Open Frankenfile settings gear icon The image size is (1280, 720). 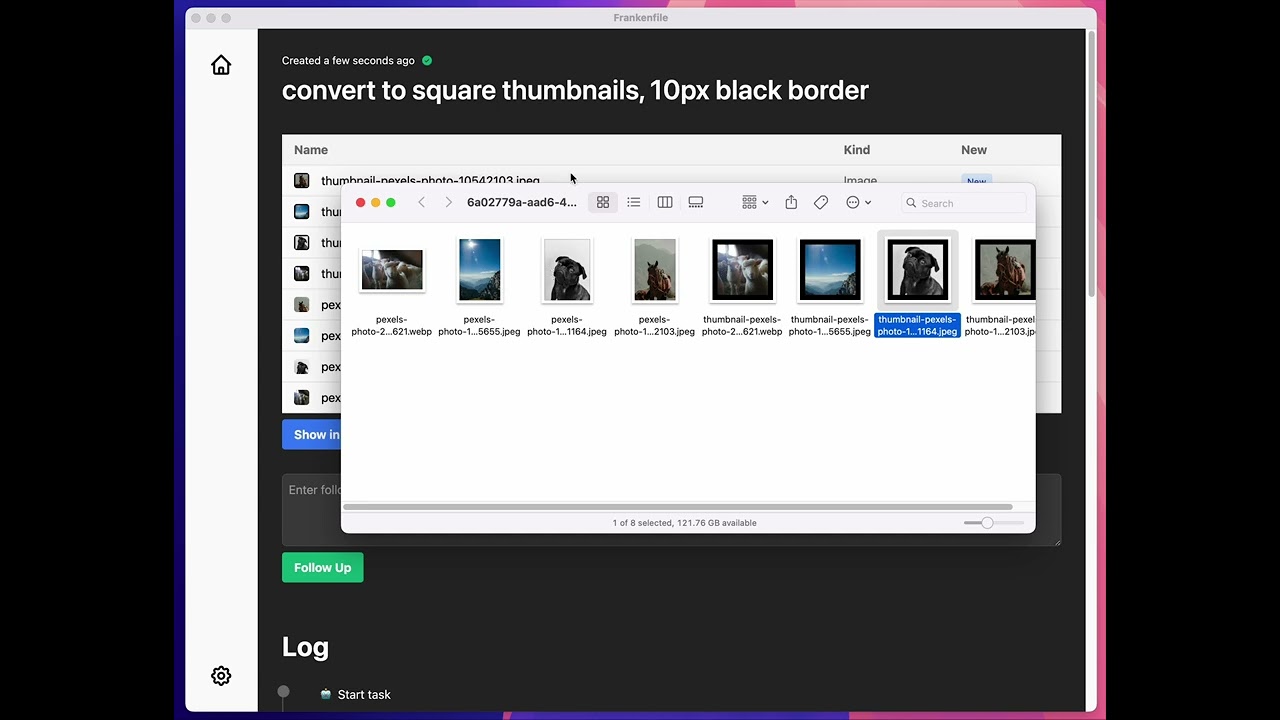[221, 676]
